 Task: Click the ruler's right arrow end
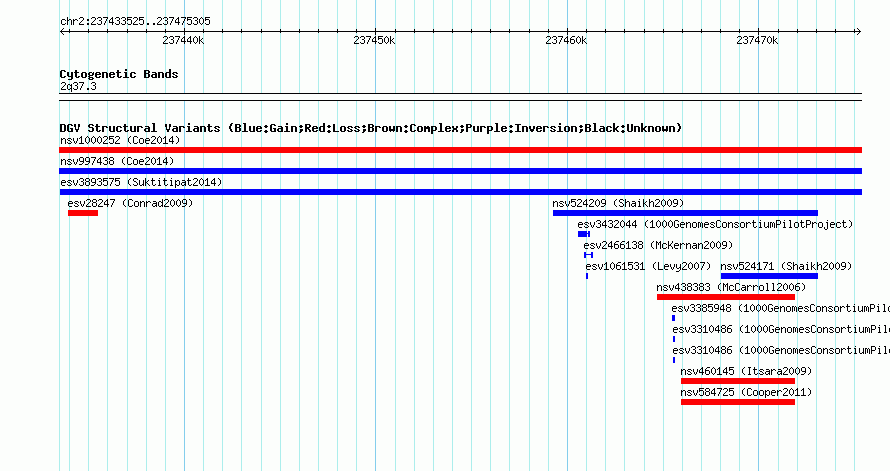coord(858,32)
